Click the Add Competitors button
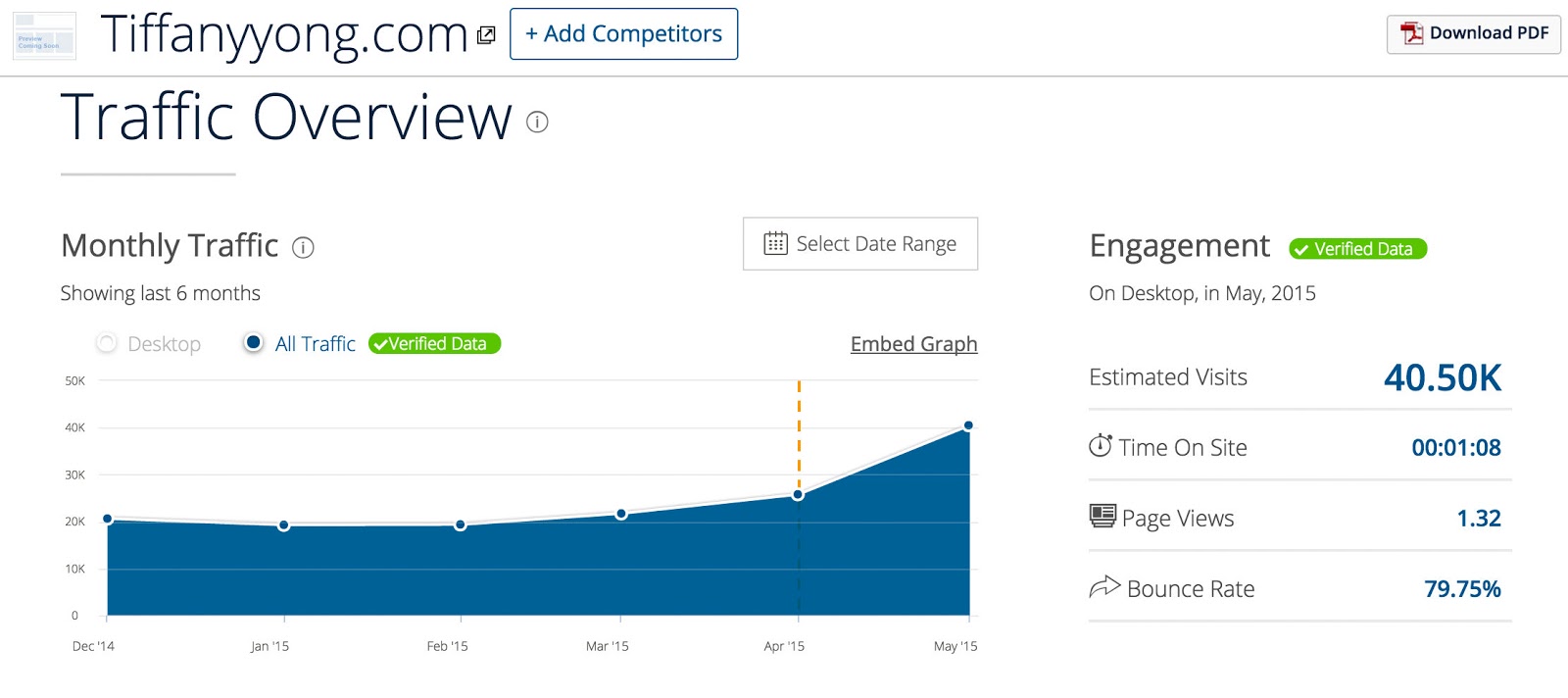Viewport: 1568px width, 698px height. (623, 33)
